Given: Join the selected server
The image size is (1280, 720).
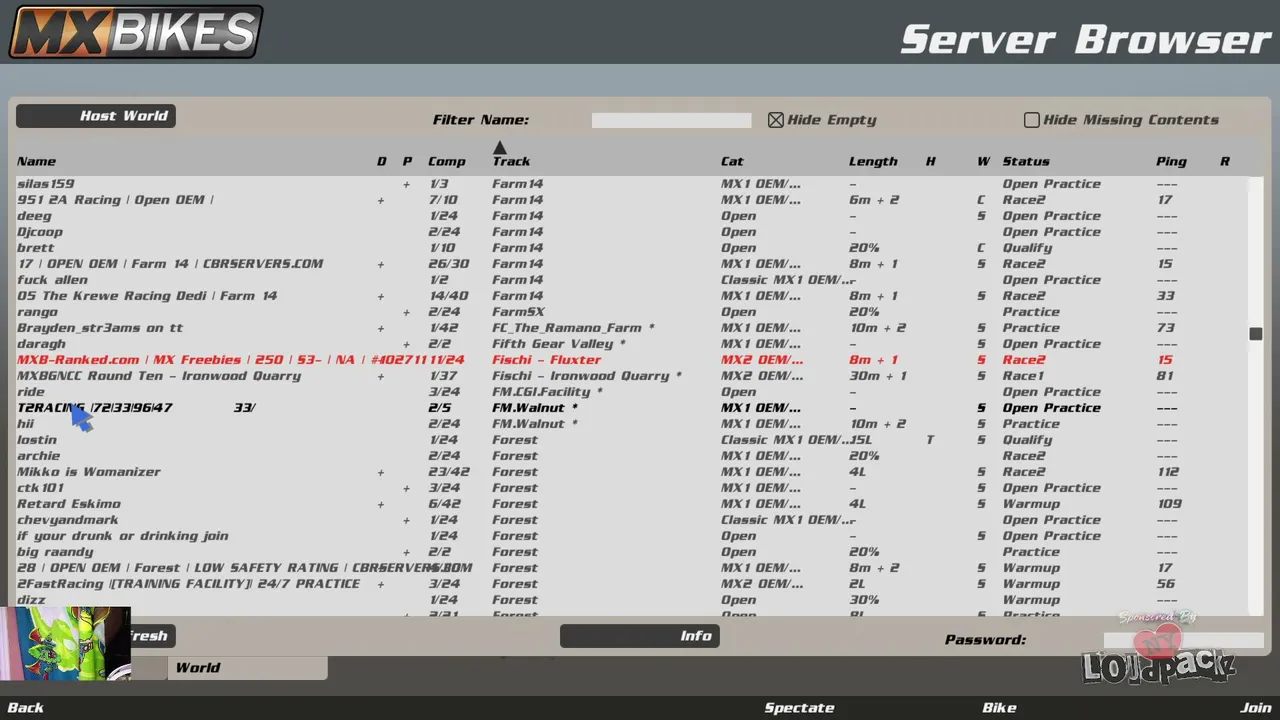Looking at the screenshot, I should click(x=1256, y=708).
